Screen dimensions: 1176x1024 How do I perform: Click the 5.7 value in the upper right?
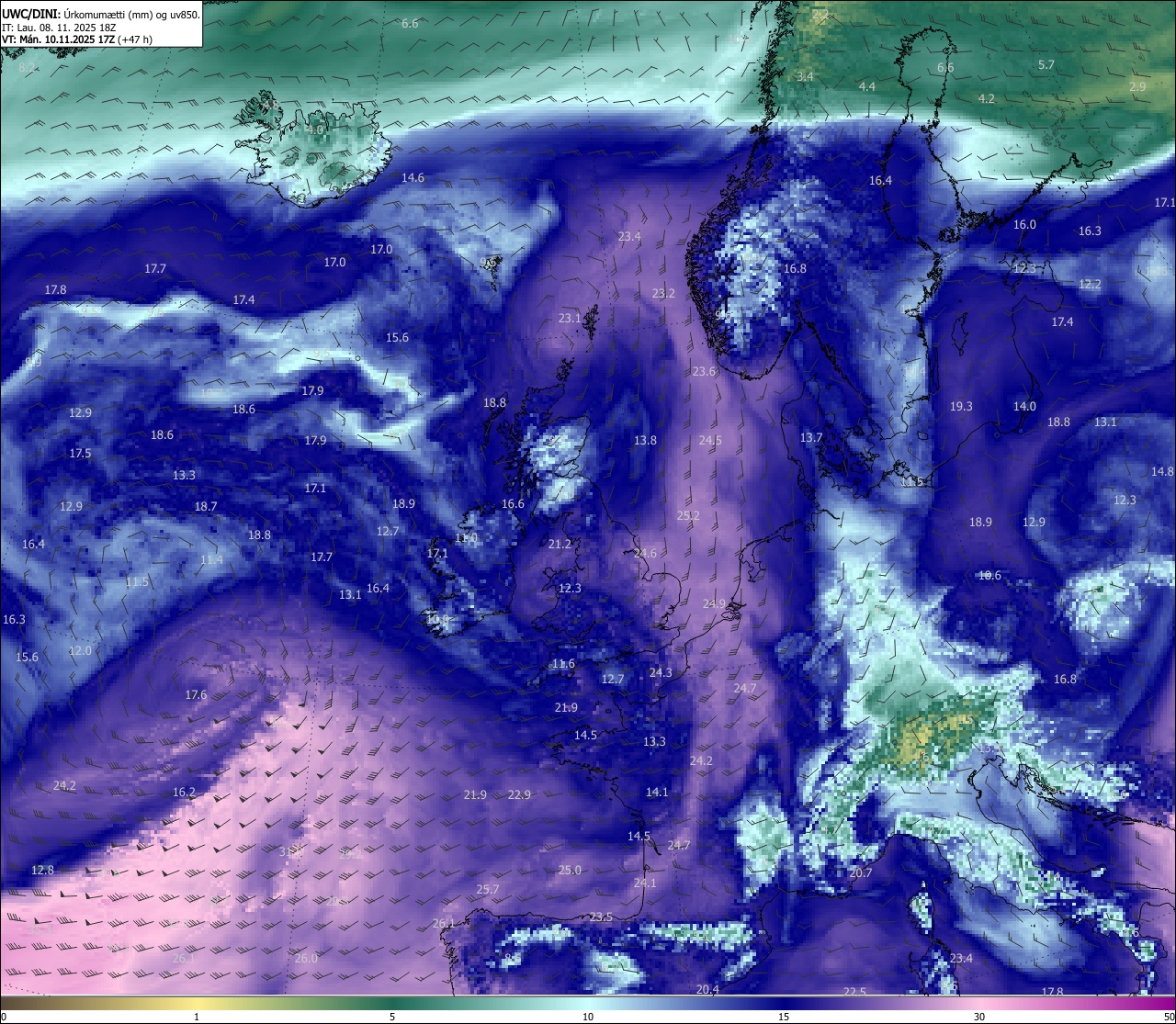pos(1046,64)
